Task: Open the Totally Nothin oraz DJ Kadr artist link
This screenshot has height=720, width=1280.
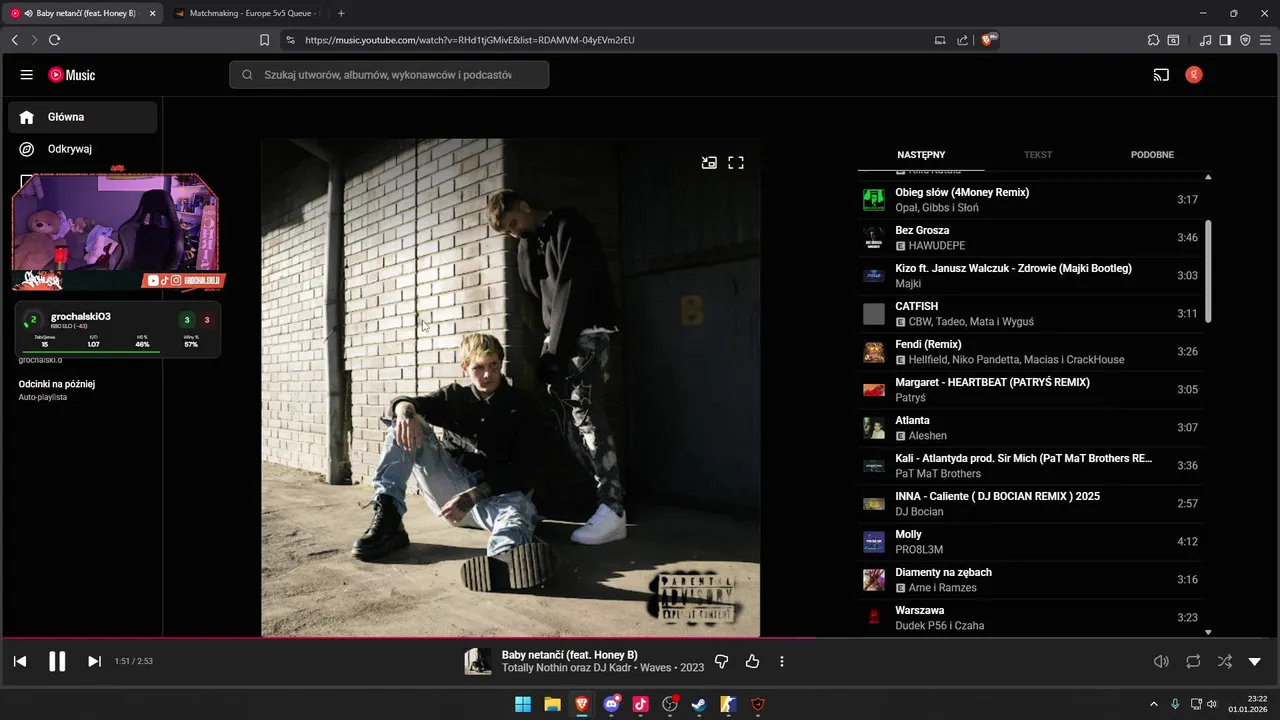Action: click(x=568, y=668)
